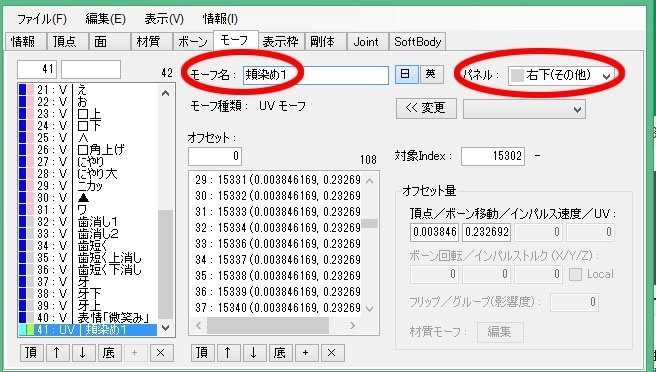Screen dimensions: 656x372
Task: Click the empty search field beside 41
Action: 91,69
